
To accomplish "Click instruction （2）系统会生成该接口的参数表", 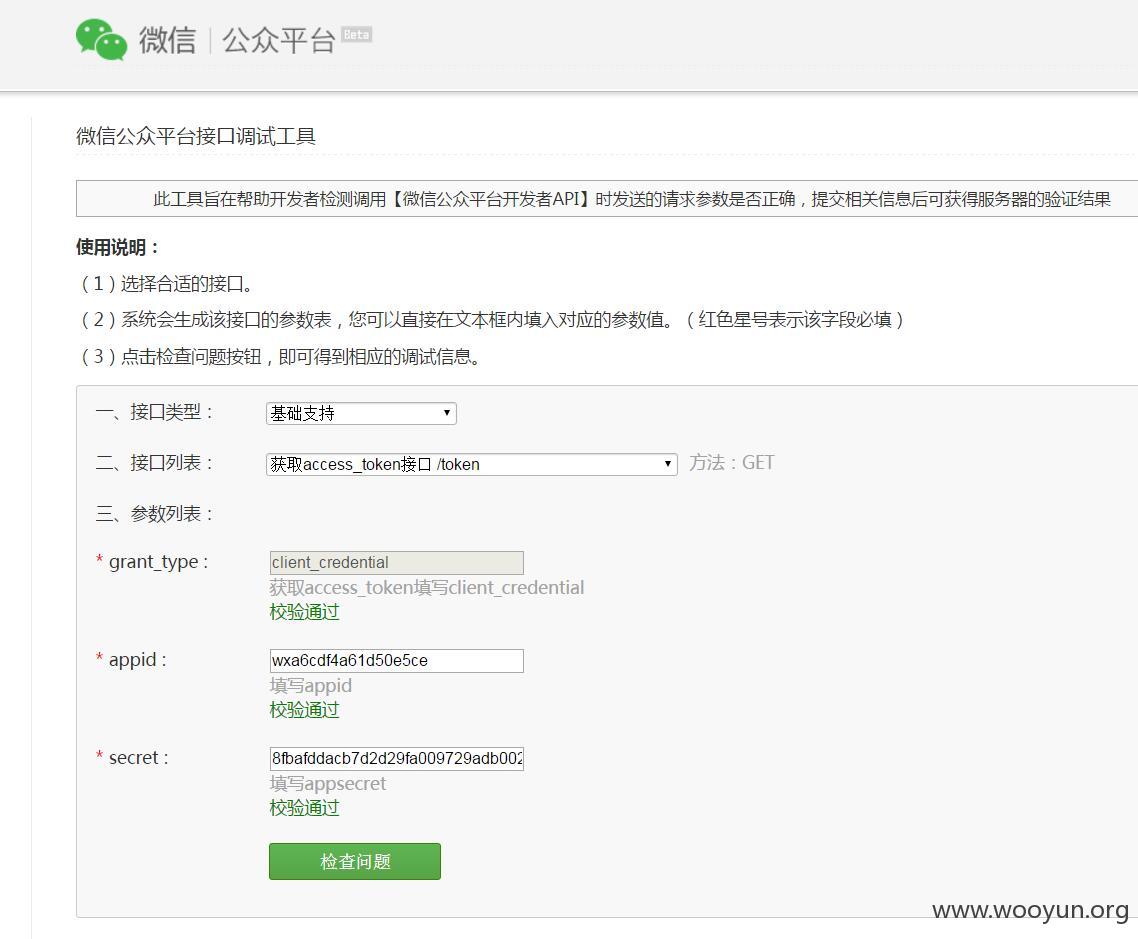I will tap(491, 319).
